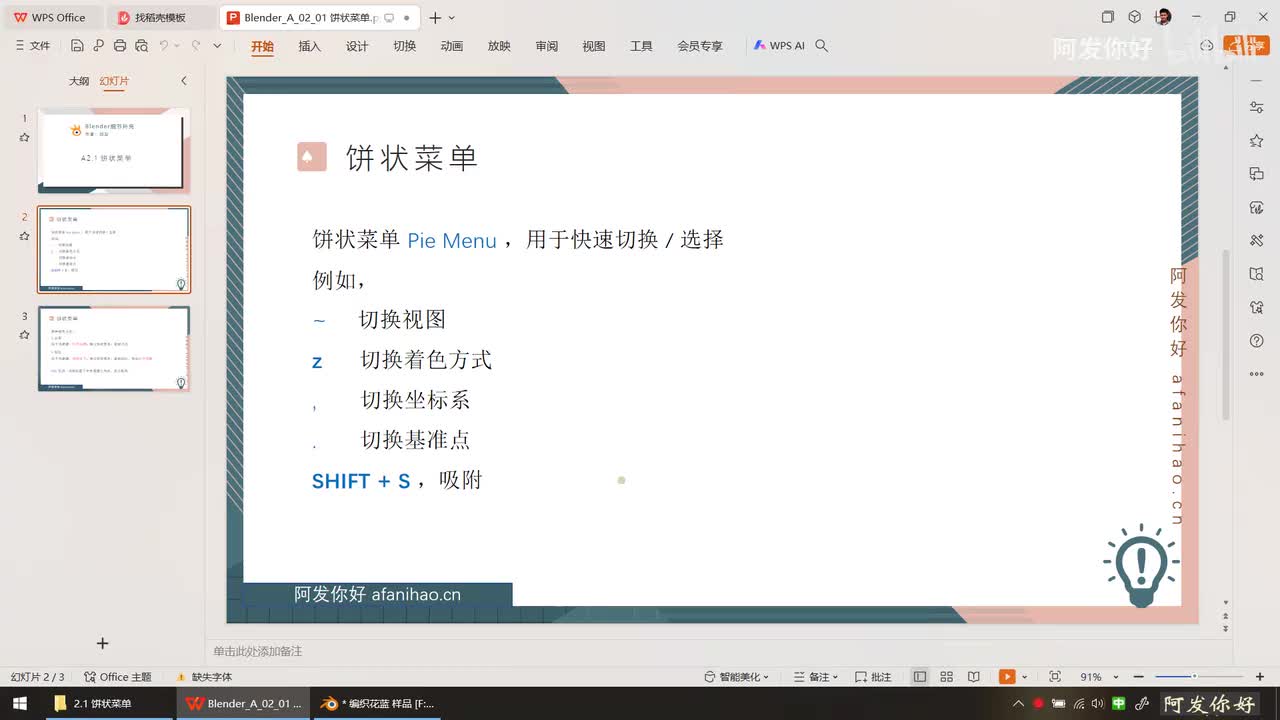The width and height of the screenshot is (1280, 720).
Task: Switch to the WPS Office home tab
Action: 50,18
